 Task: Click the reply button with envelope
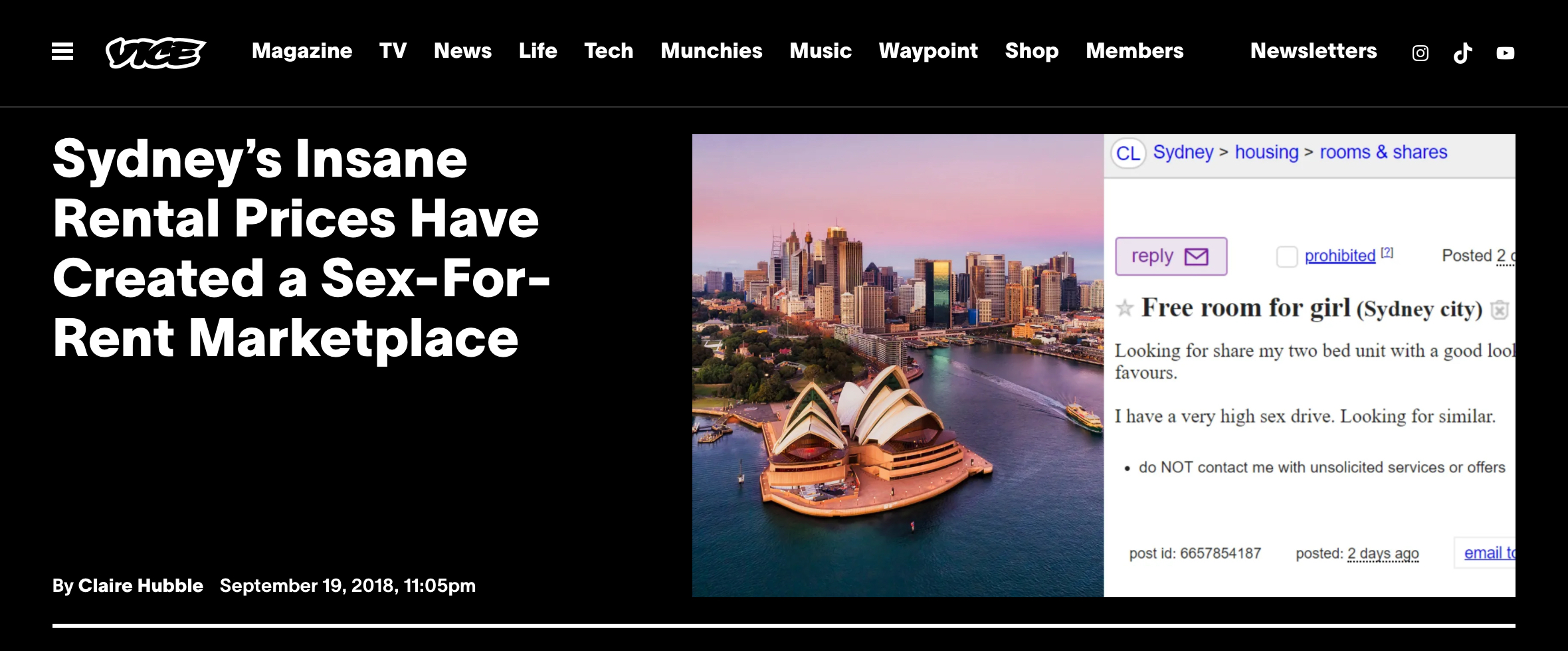1171,256
